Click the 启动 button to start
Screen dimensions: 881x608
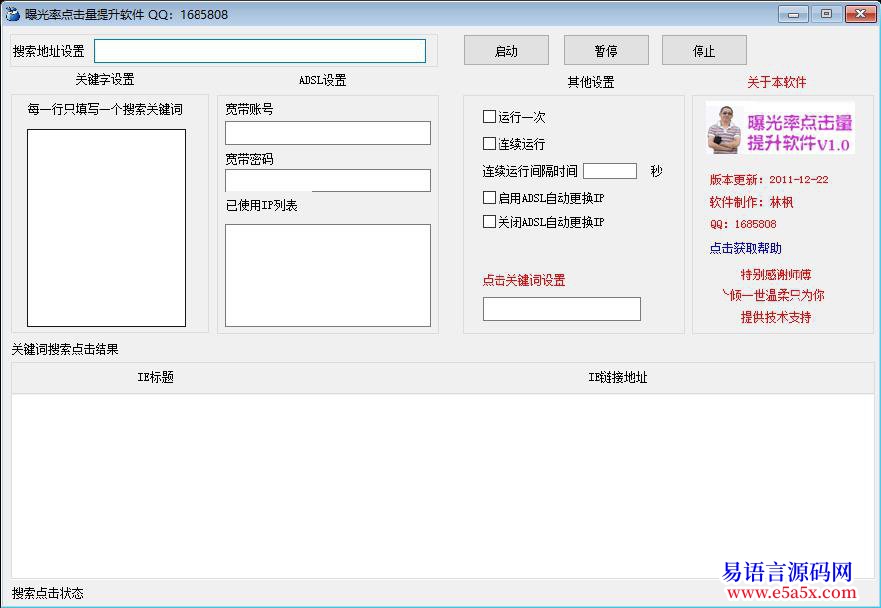[x=506, y=49]
